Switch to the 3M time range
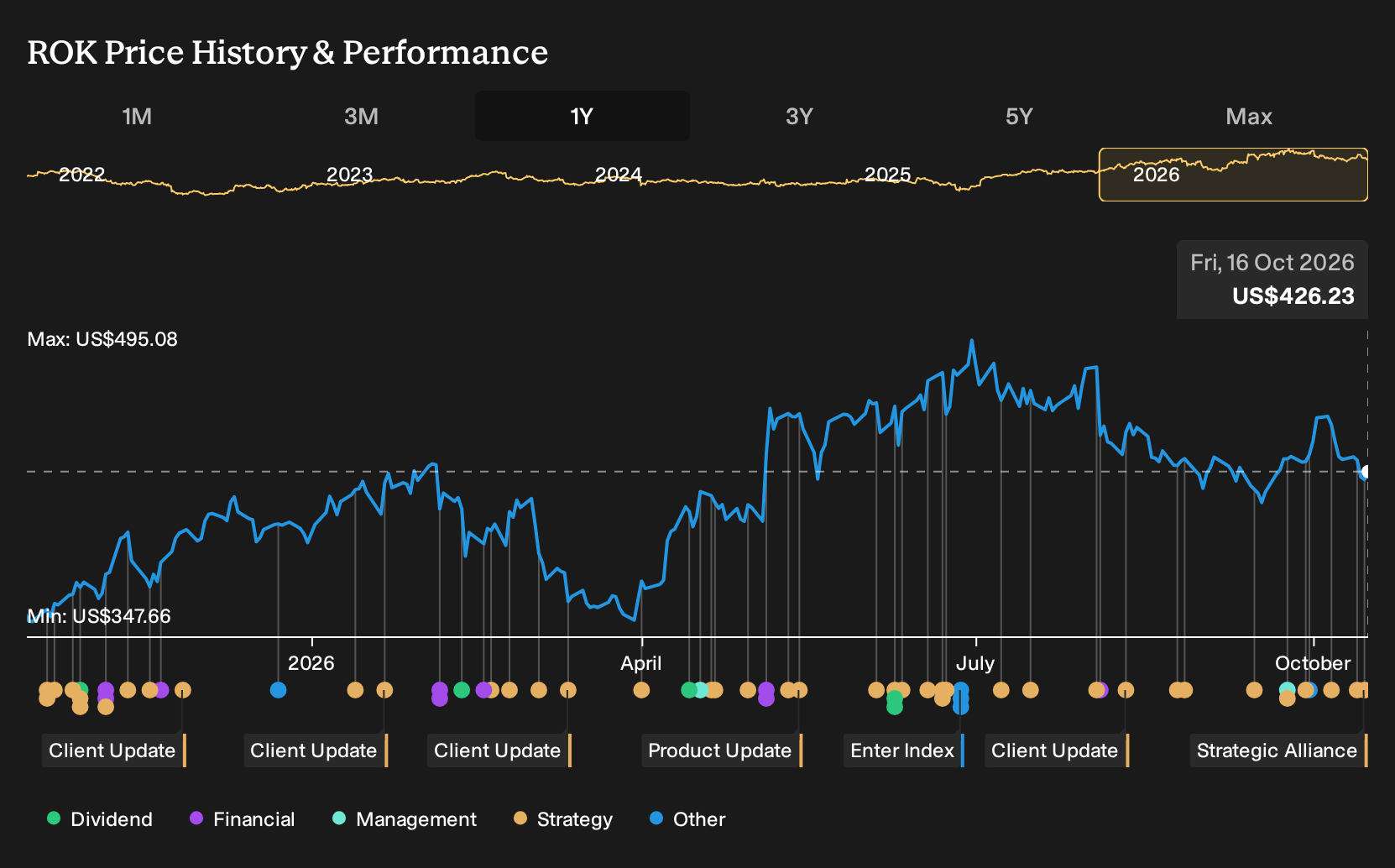 [361, 116]
